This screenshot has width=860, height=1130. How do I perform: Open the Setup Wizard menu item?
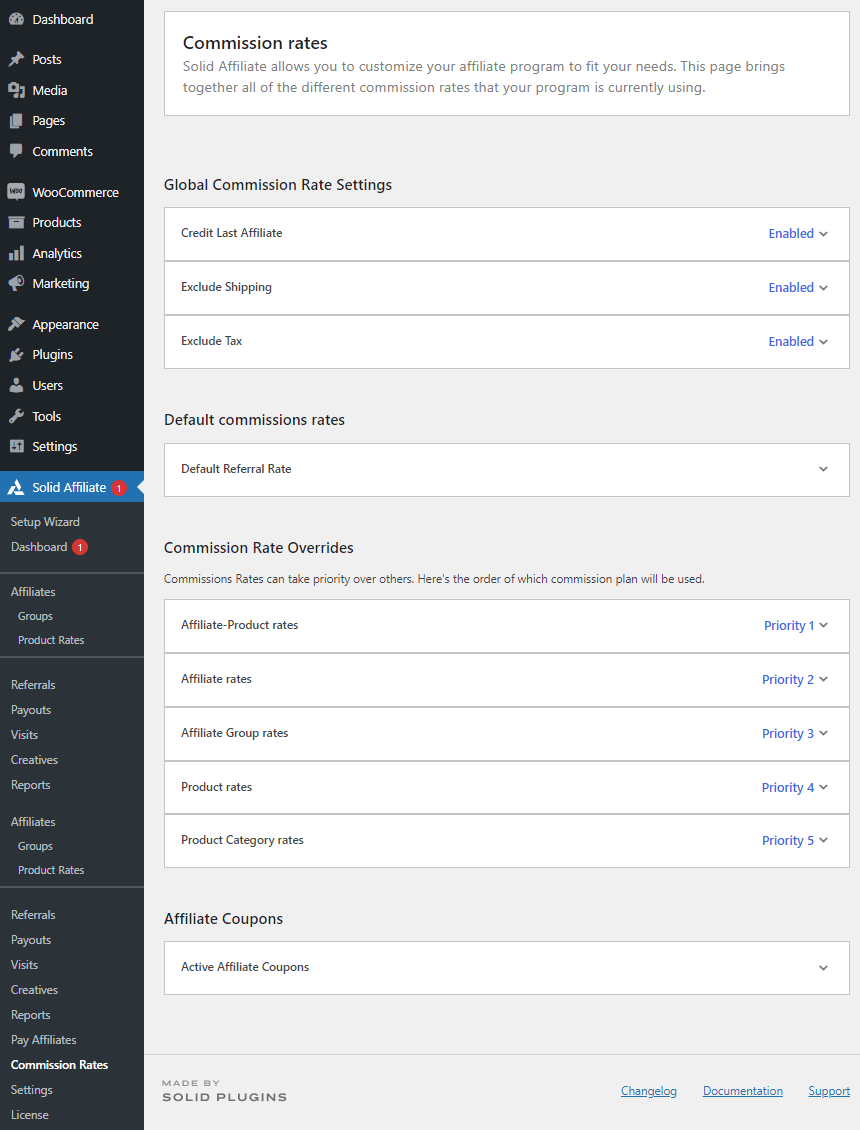45,522
